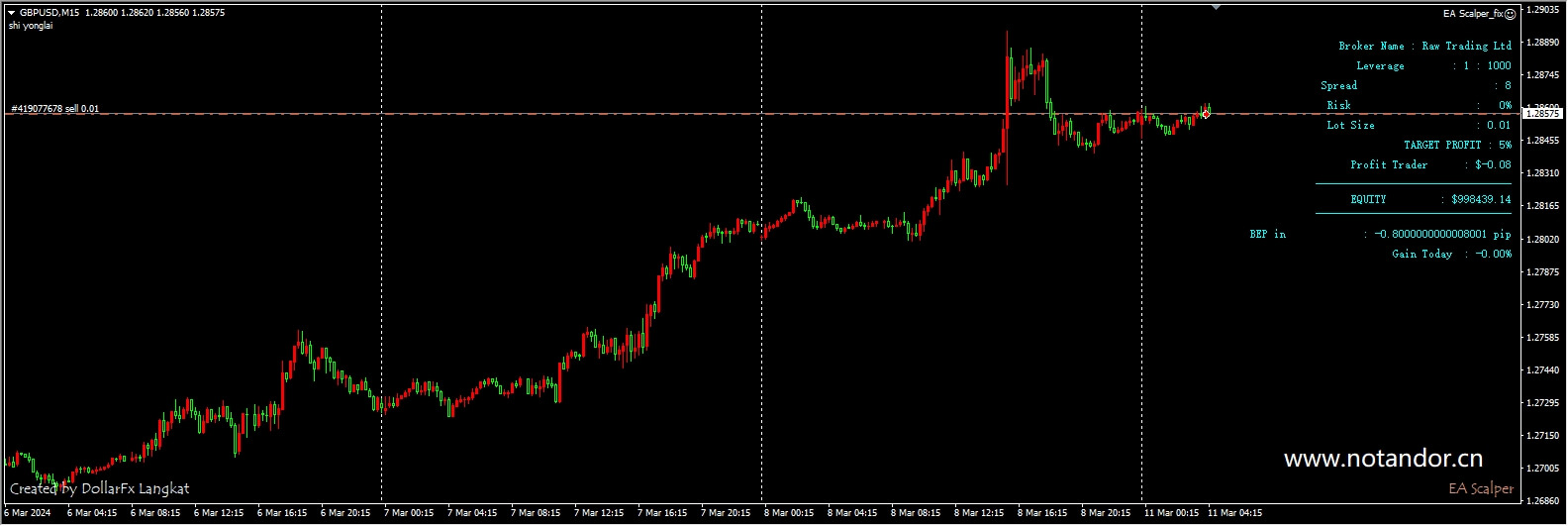1568x526 pixels.
Task: Click the 6 Mar 04:15 time label
Action: click(x=92, y=513)
